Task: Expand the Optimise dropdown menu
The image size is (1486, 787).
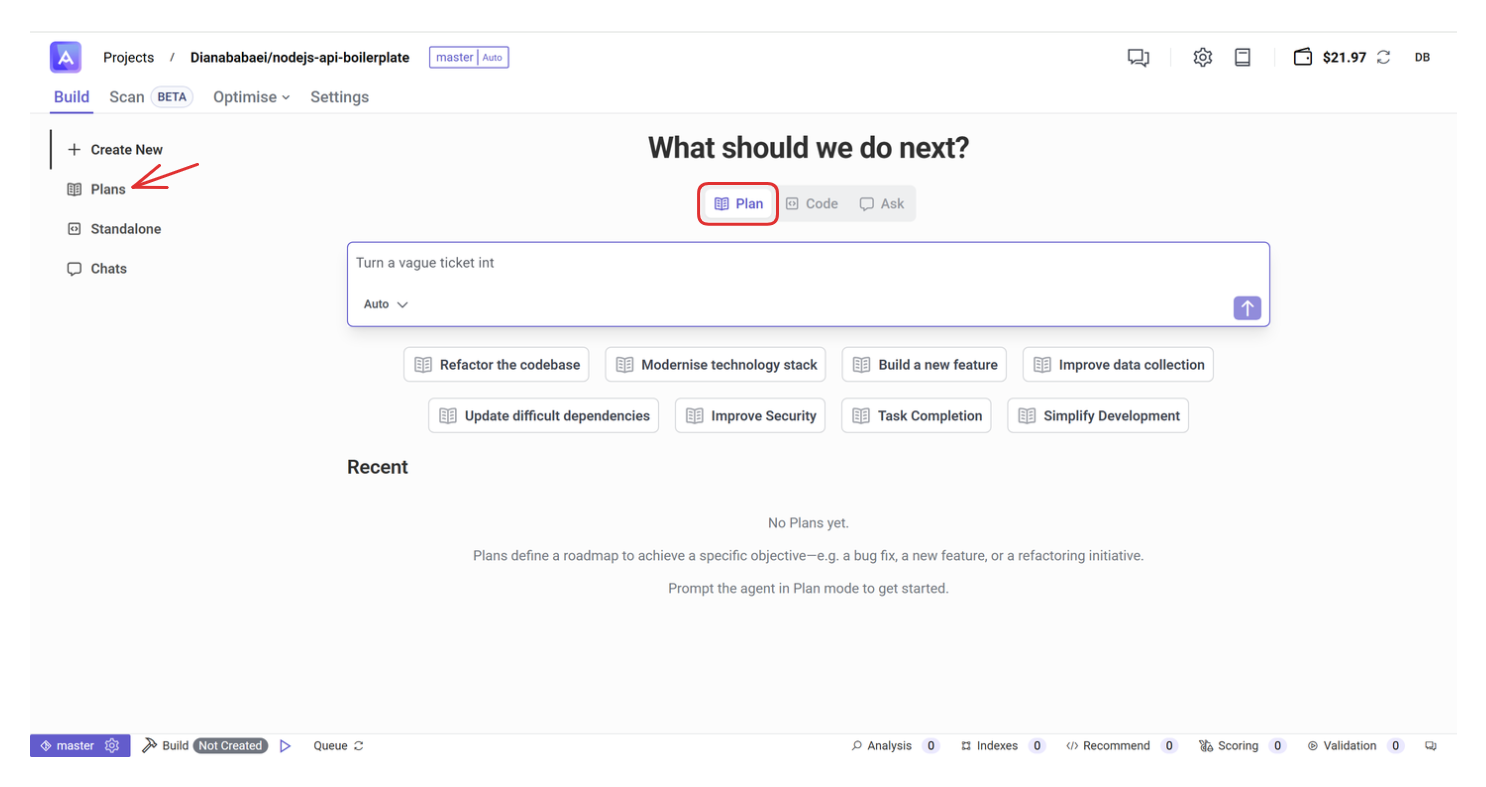Action: [x=251, y=97]
